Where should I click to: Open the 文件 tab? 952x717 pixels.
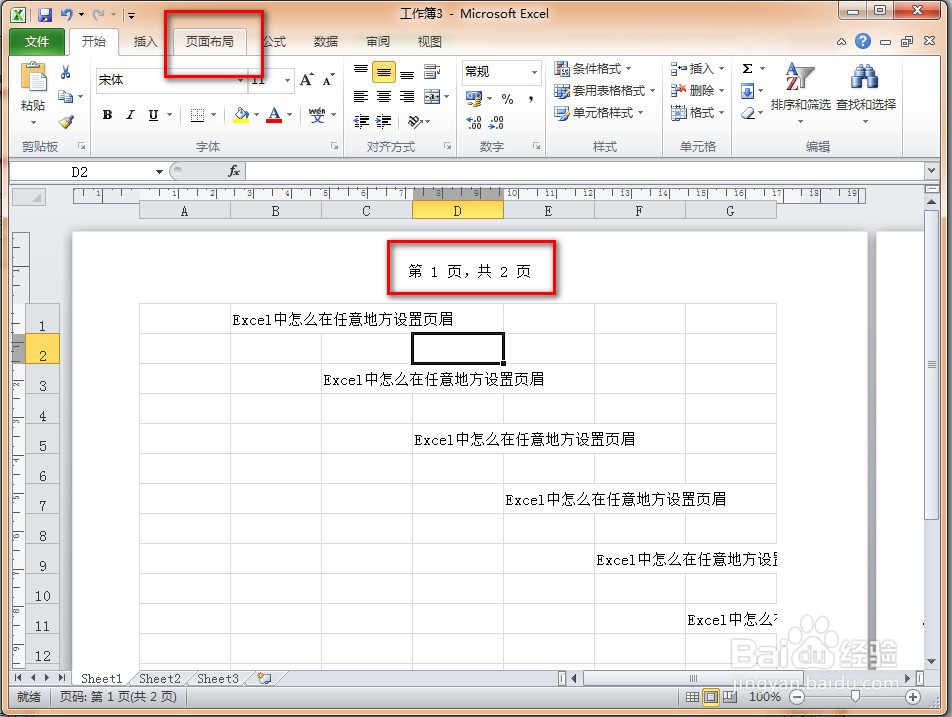click(x=37, y=41)
